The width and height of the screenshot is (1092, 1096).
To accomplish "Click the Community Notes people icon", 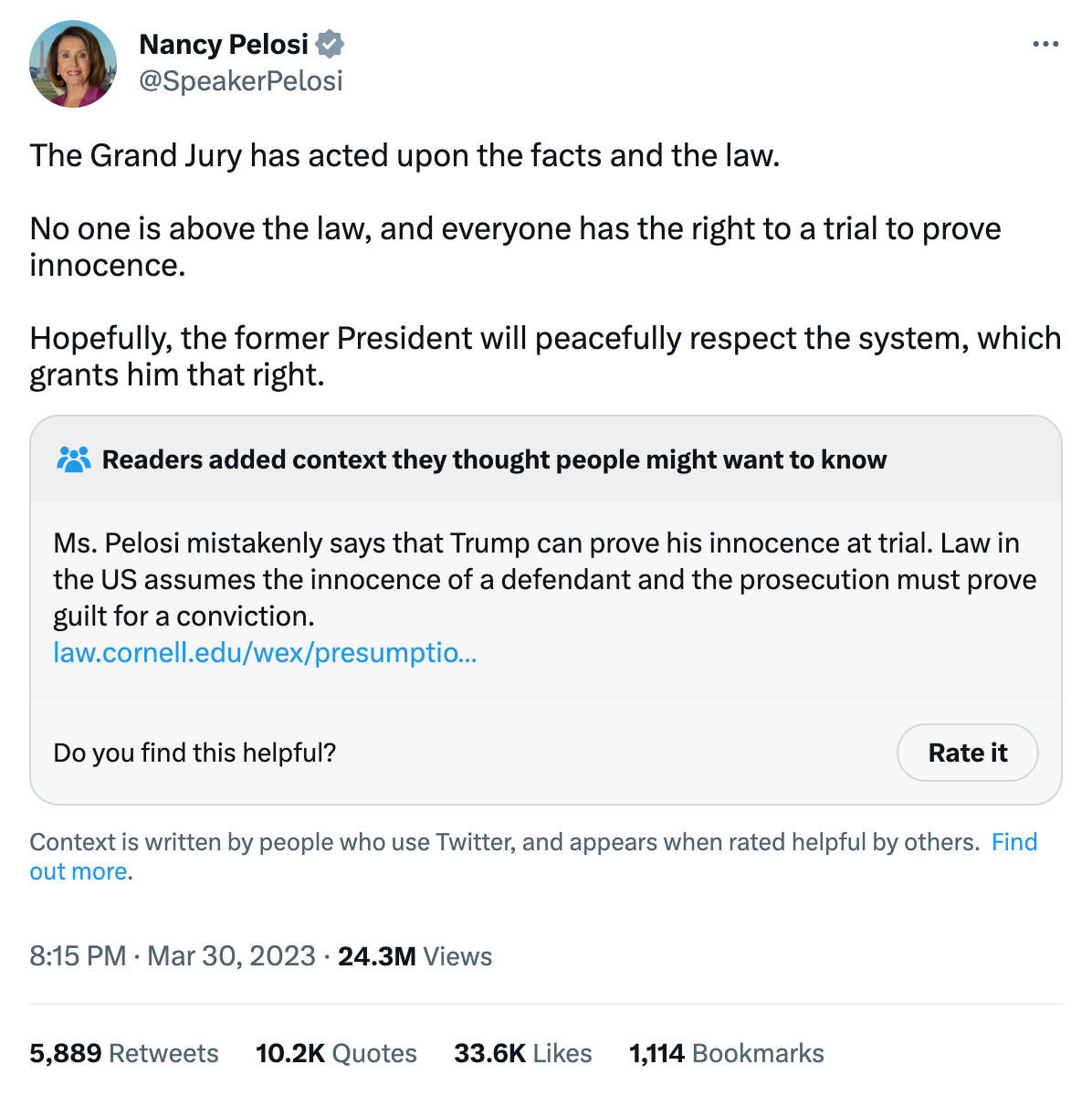I will point(74,459).
